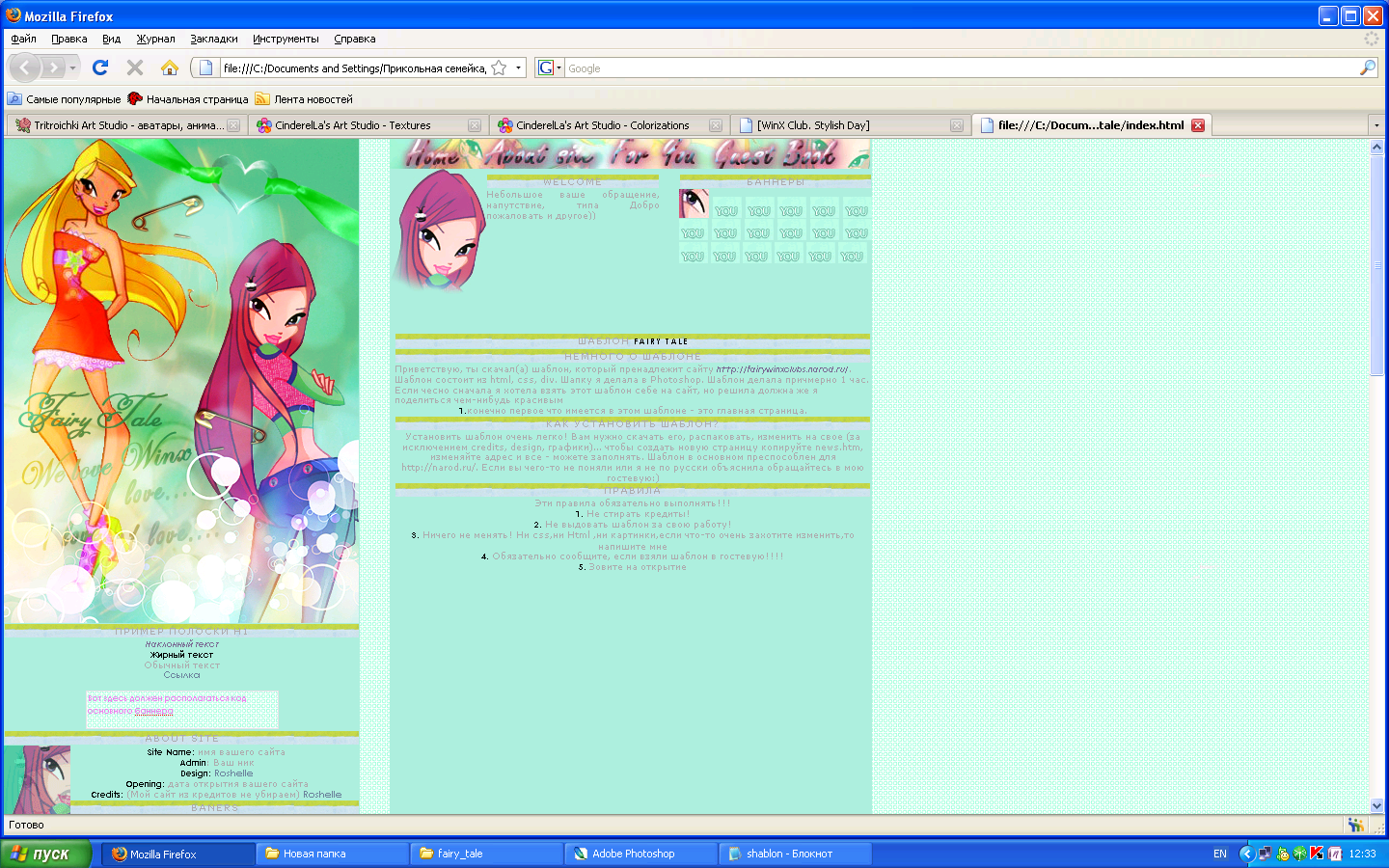
Task: Open the Правка menu
Action: (x=69, y=39)
